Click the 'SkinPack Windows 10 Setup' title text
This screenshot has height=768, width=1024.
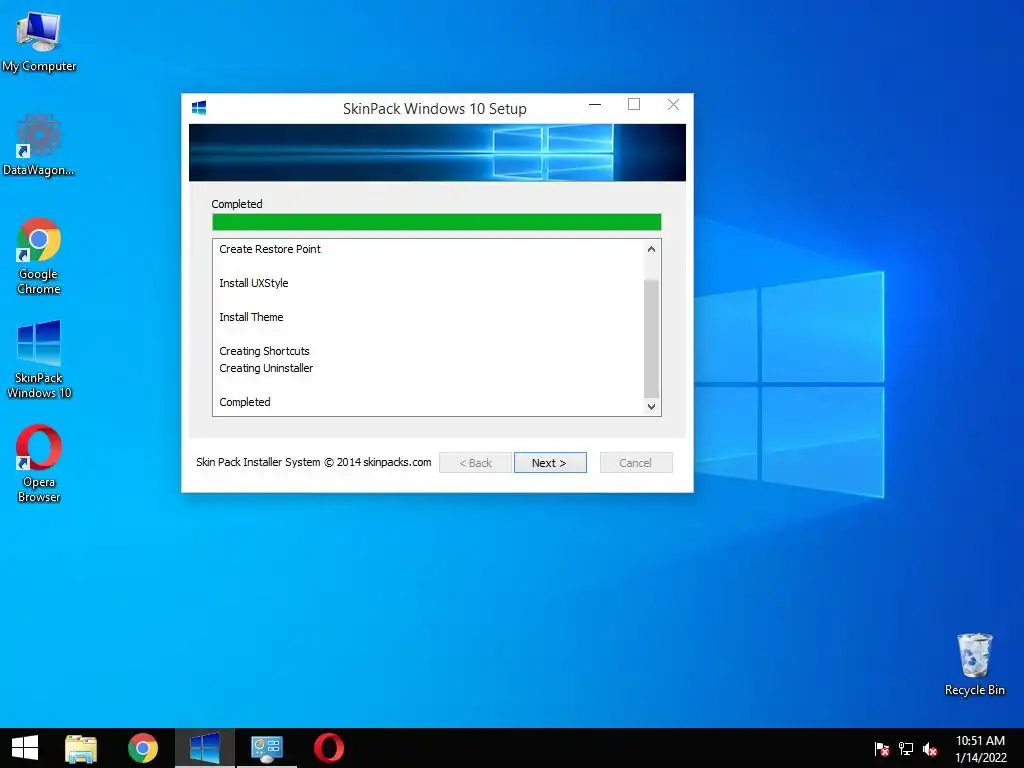(x=435, y=108)
